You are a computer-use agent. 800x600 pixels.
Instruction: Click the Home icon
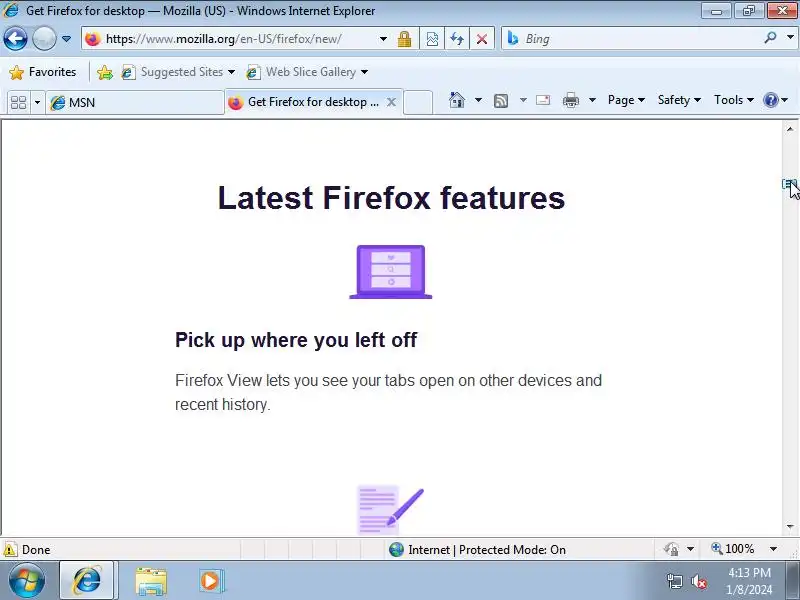[457, 100]
